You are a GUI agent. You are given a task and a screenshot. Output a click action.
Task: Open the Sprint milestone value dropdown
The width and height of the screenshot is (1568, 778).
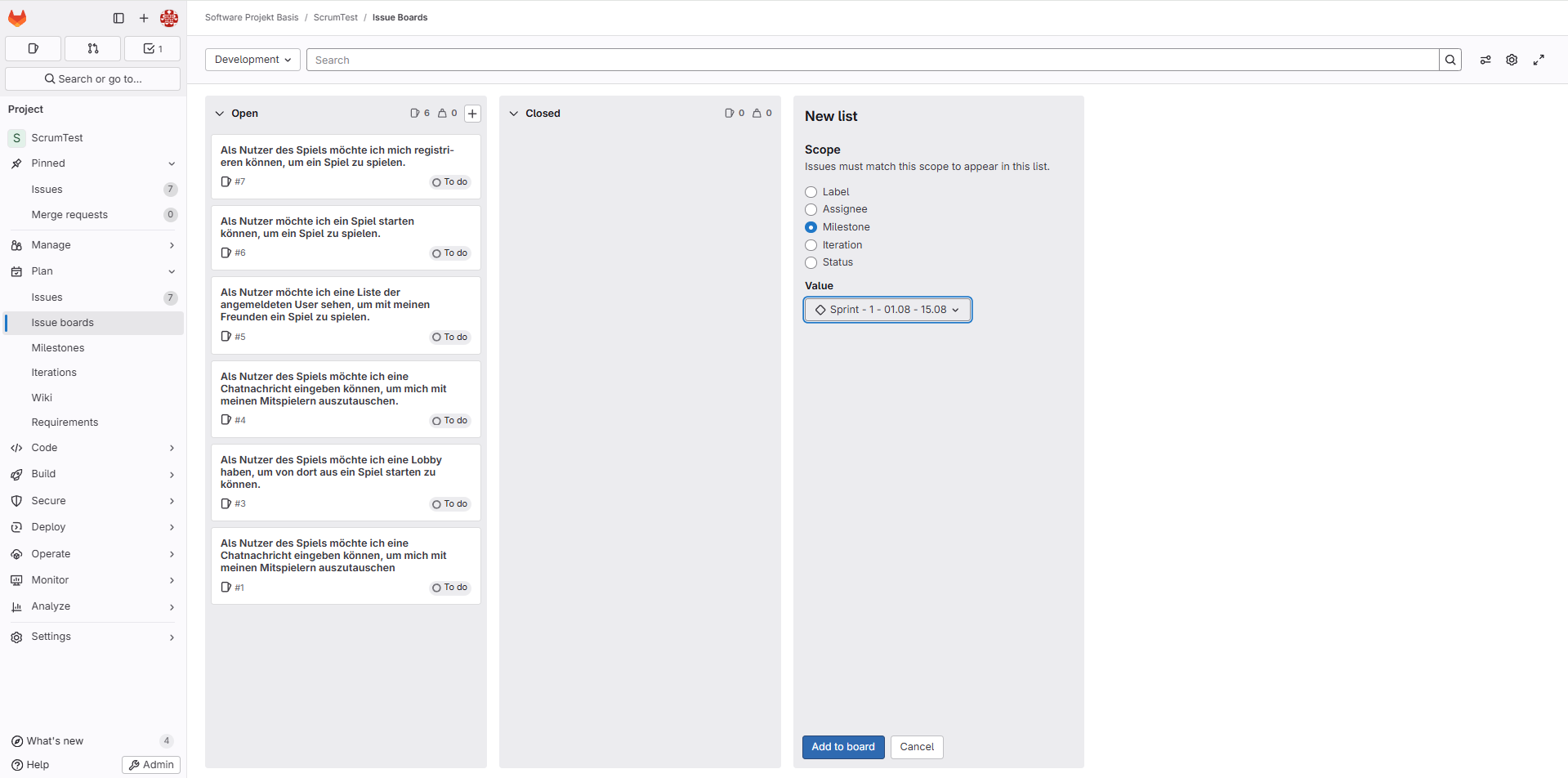click(x=887, y=310)
